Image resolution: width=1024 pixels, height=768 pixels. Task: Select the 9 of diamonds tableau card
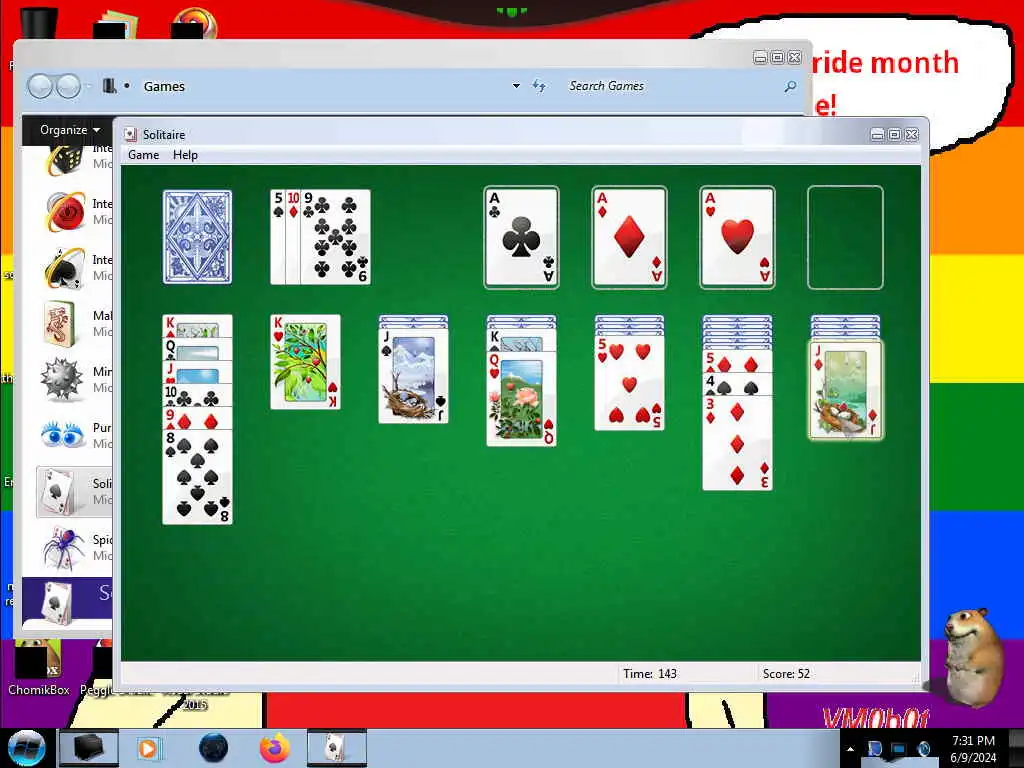[197, 418]
